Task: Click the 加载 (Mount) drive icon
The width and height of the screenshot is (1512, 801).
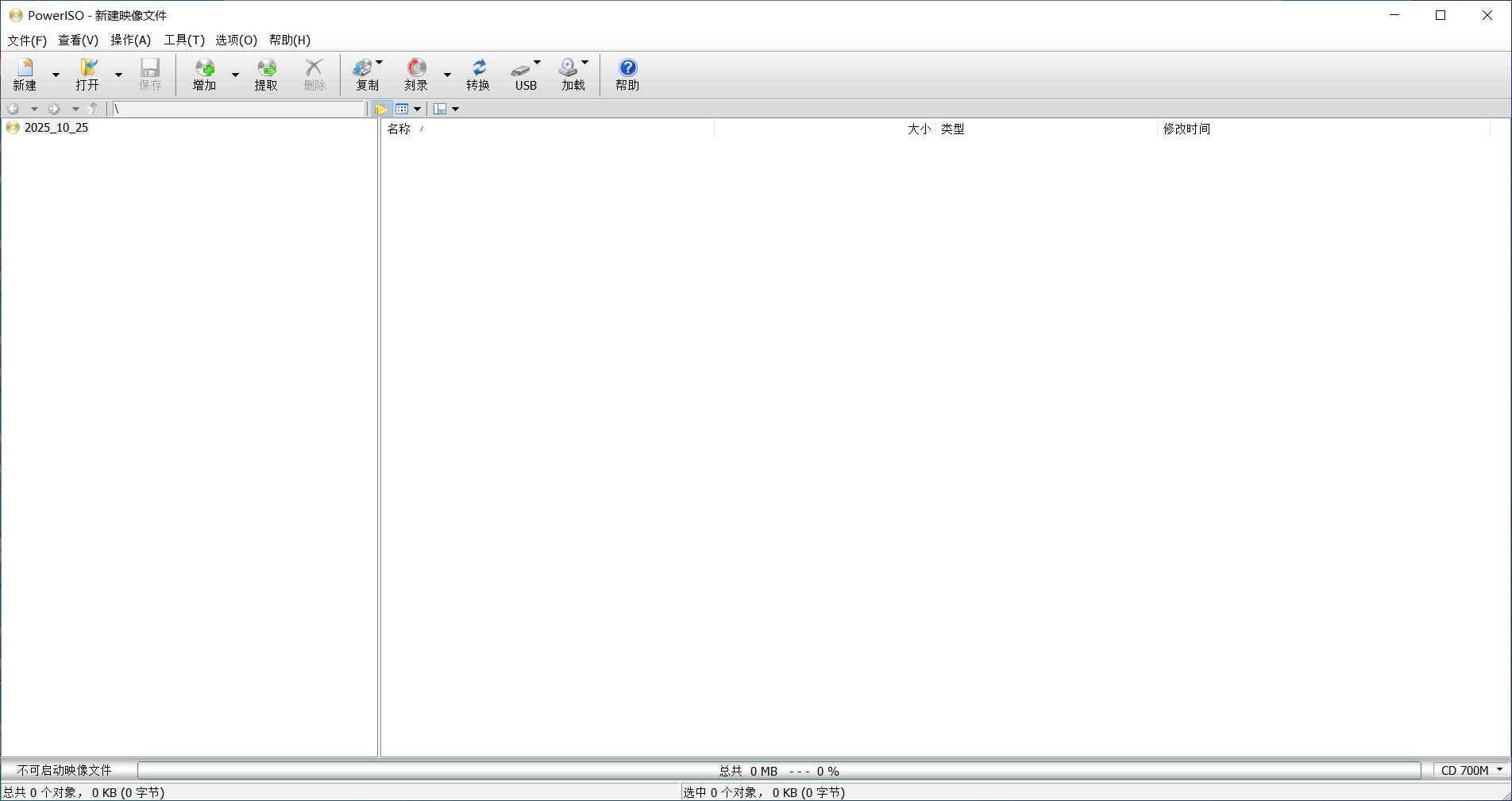Action: tap(569, 75)
